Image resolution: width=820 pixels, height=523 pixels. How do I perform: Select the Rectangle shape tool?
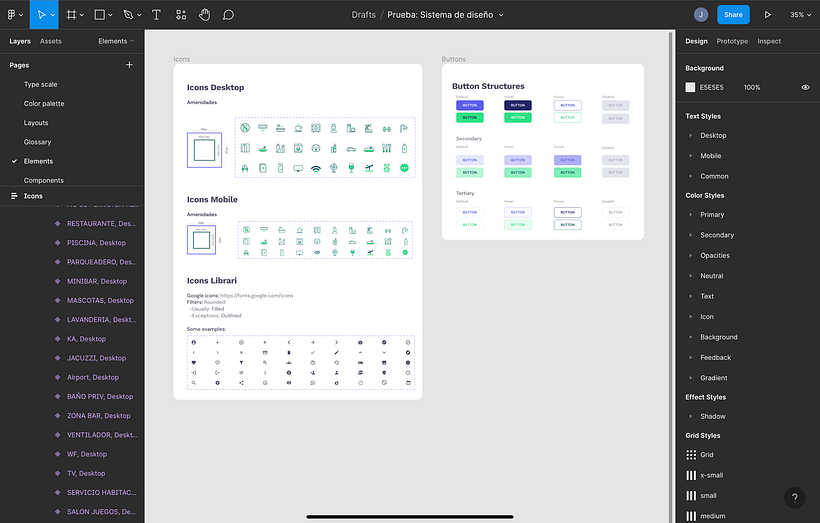tap(99, 15)
